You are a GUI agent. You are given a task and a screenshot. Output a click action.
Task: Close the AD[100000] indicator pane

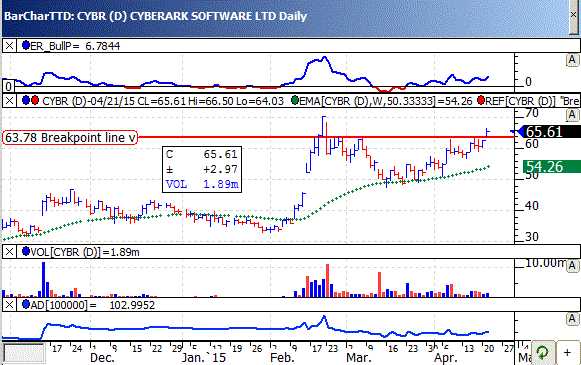pos(9,305)
